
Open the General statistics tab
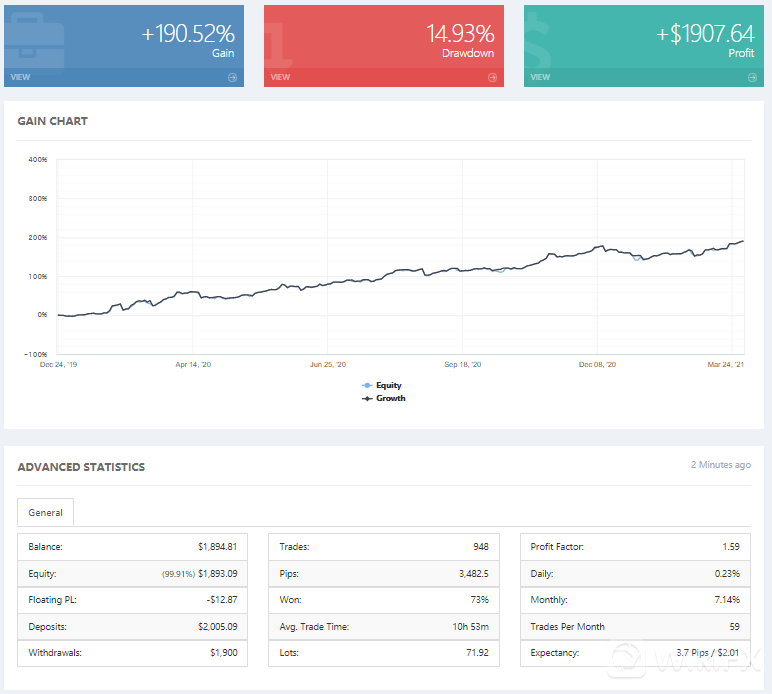click(x=45, y=513)
